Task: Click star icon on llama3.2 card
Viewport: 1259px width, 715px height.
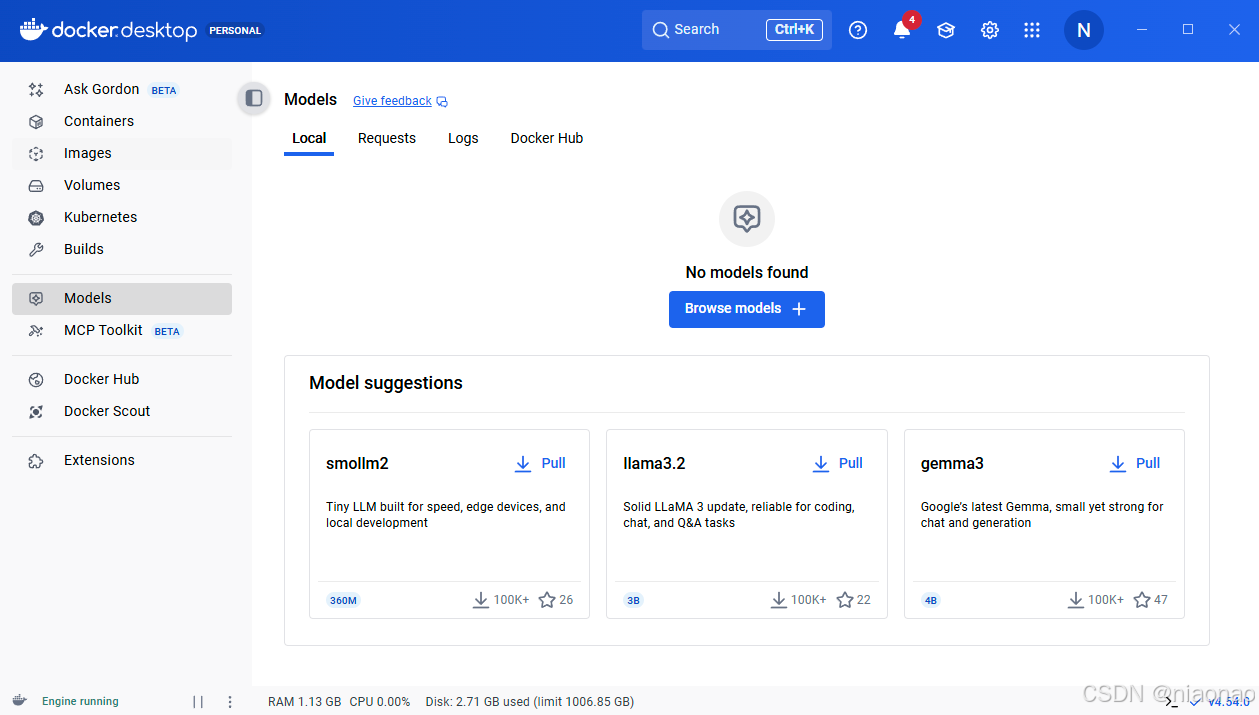Action: 845,600
